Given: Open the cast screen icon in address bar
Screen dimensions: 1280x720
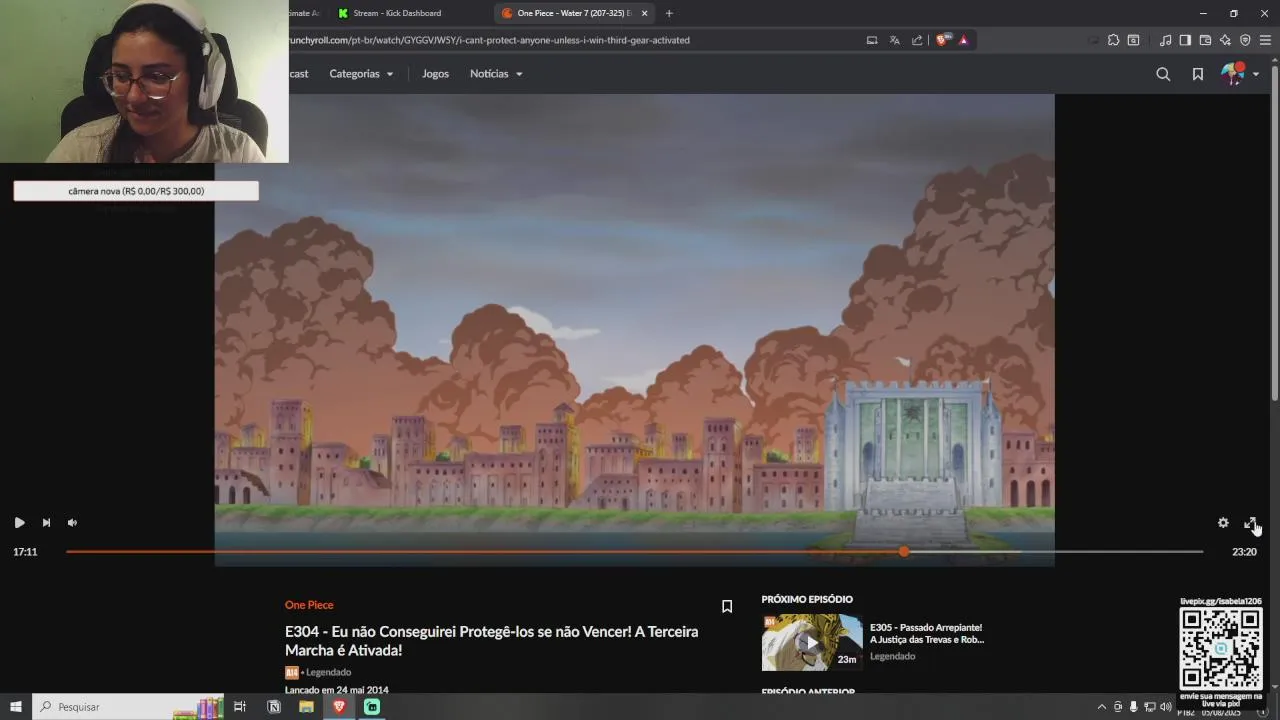Looking at the screenshot, I should 872,40.
